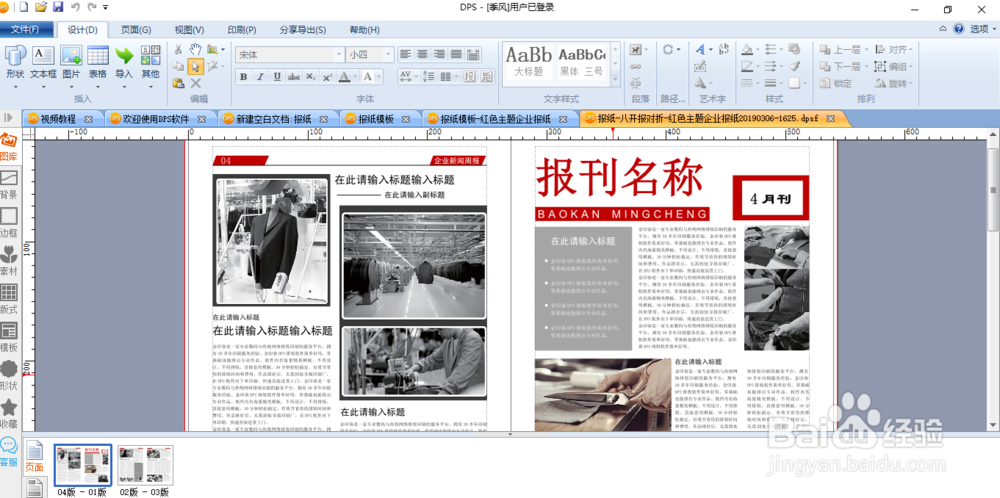Select the arrow pointer tool

[196, 66]
